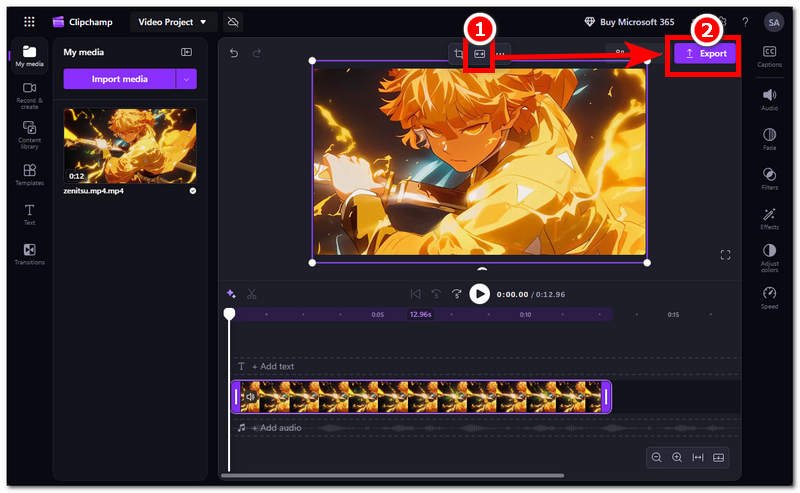Image resolution: width=800 pixels, height=493 pixels.
Task: Collapse the My media panel
Action: pos(187,52)
